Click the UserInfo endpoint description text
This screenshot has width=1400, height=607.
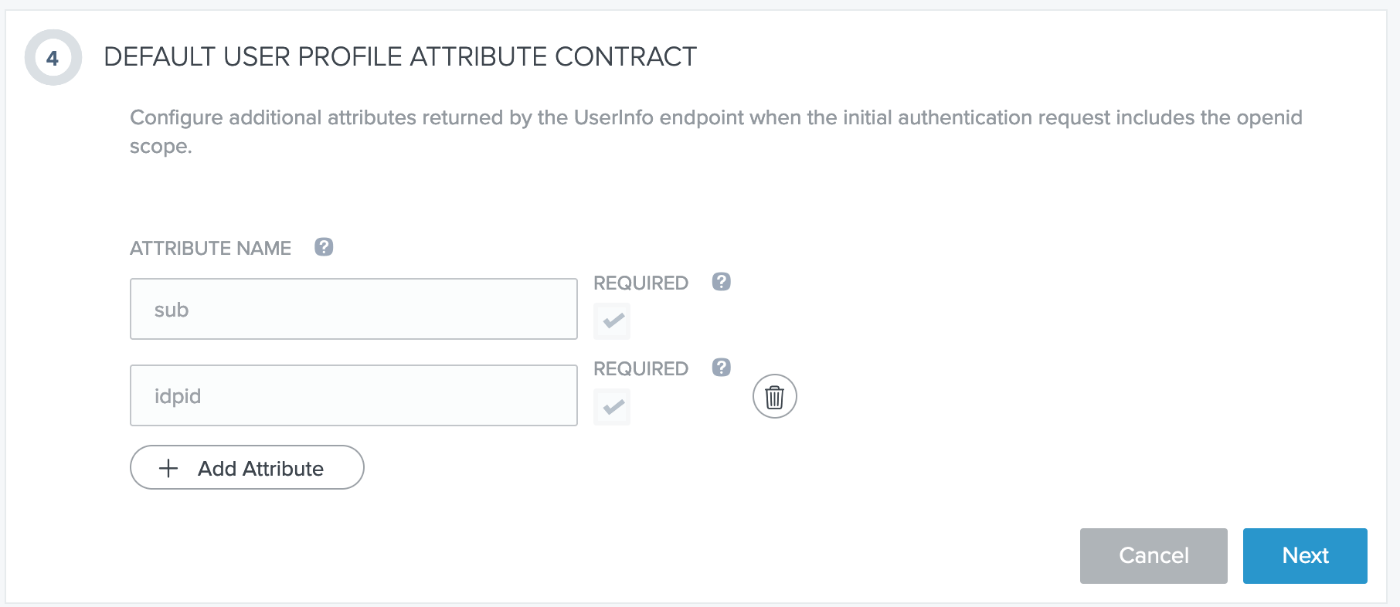[716, 130]
